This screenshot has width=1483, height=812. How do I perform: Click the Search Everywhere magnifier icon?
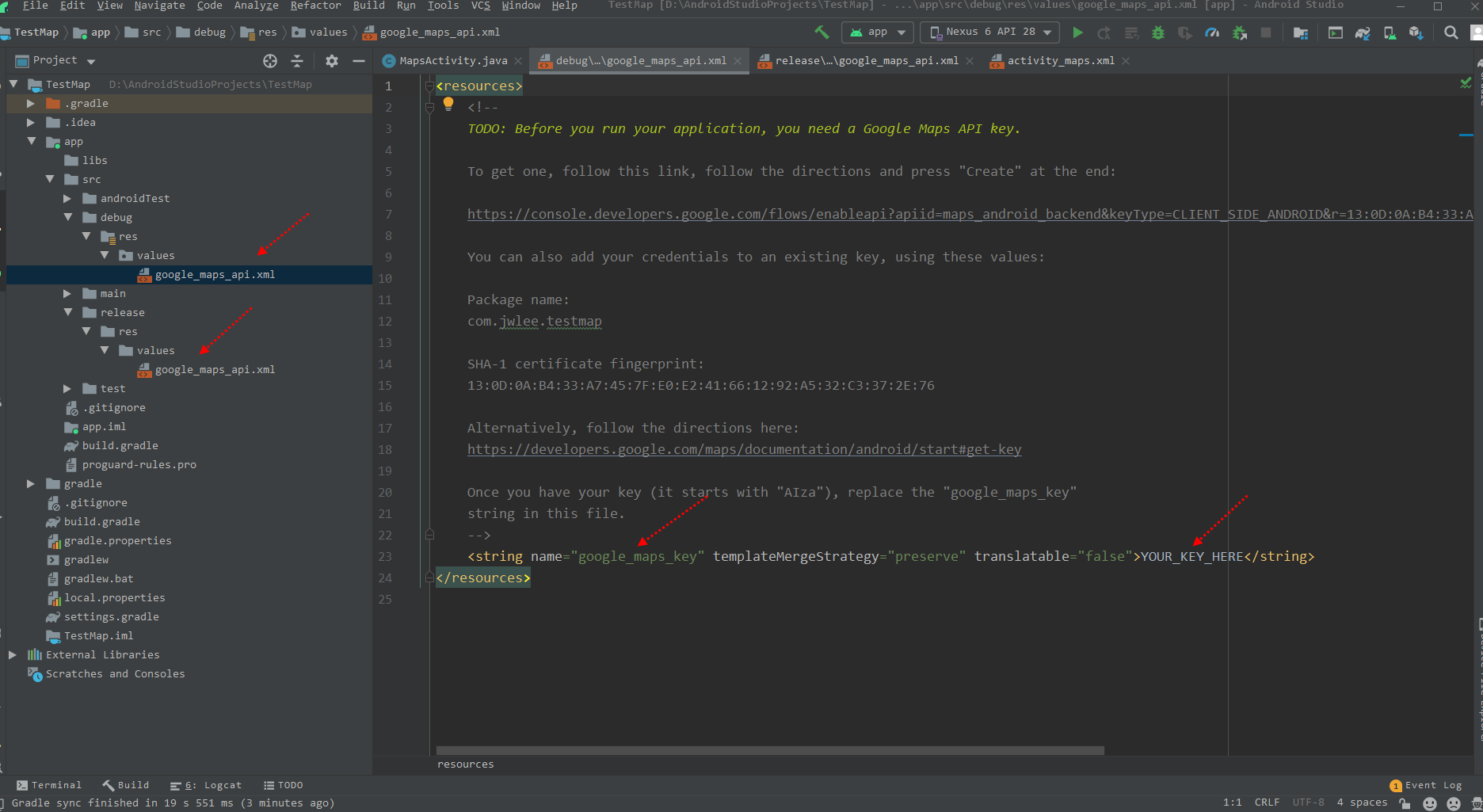click(x=1451, y=32)
